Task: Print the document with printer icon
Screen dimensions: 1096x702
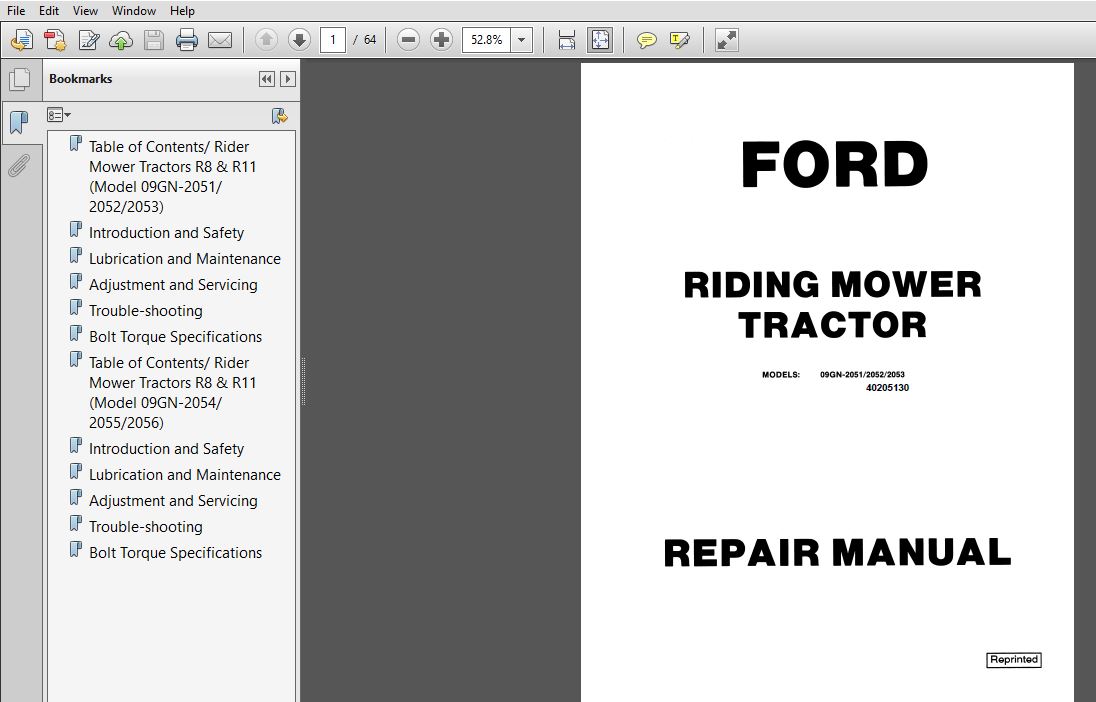Action: click(187, 40)
